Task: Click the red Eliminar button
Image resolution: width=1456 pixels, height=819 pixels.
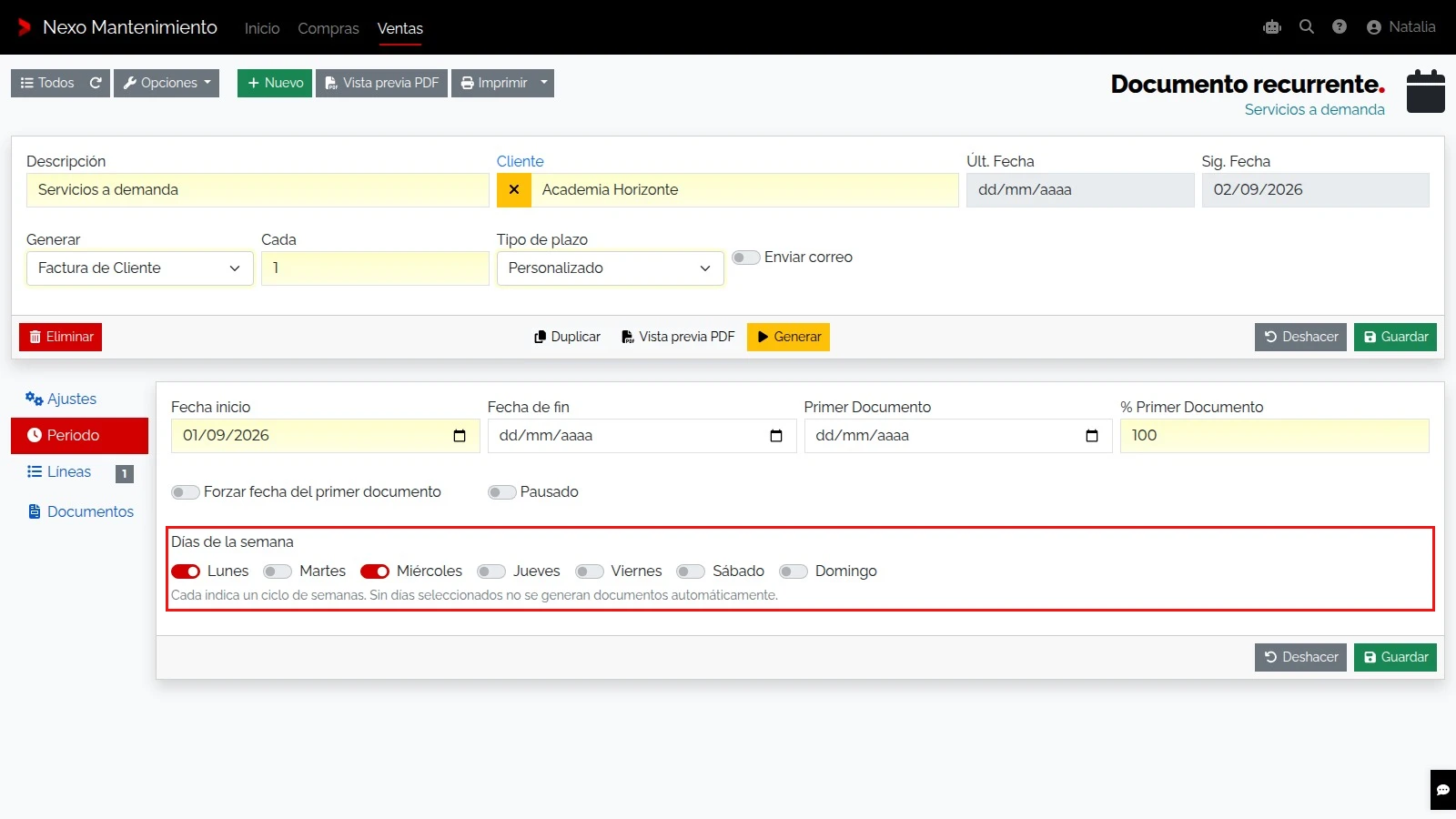Action: (x=60, y=337)
